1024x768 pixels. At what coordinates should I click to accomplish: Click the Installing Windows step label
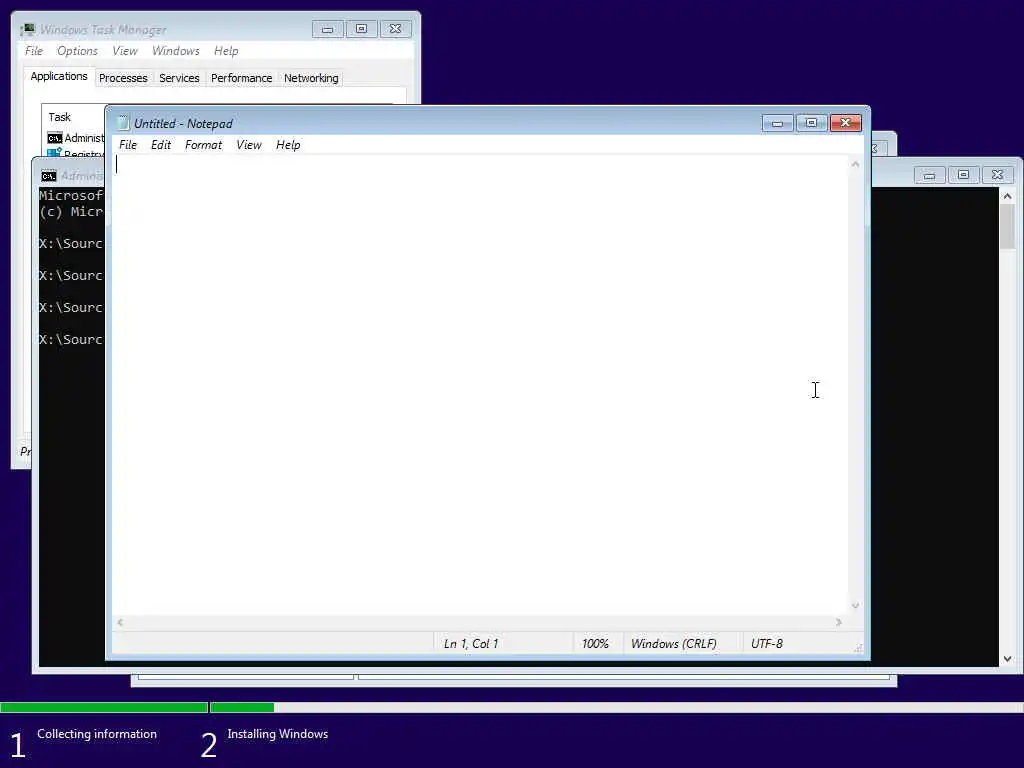click(278, 734)
